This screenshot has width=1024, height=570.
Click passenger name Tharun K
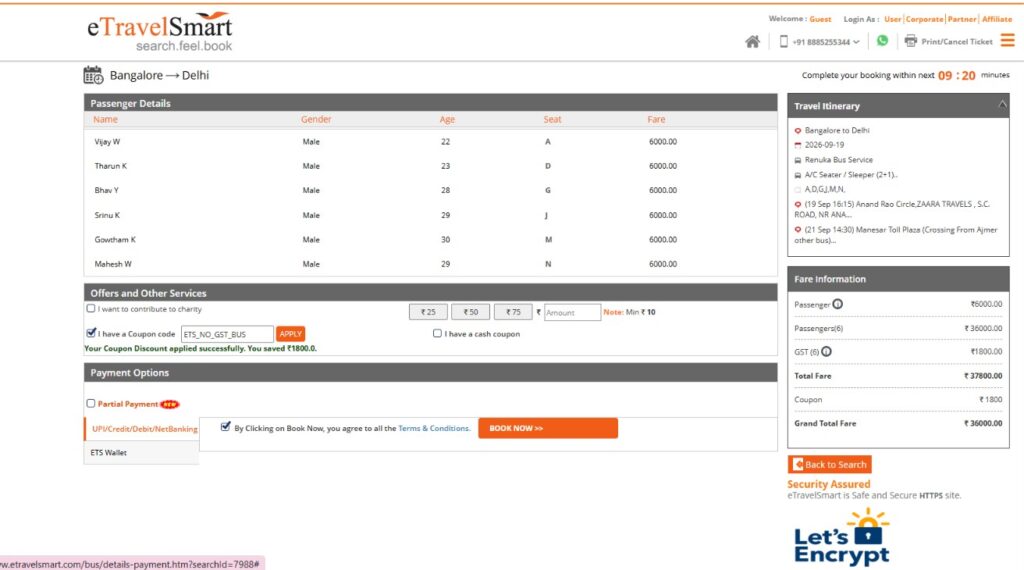[110, 166]
